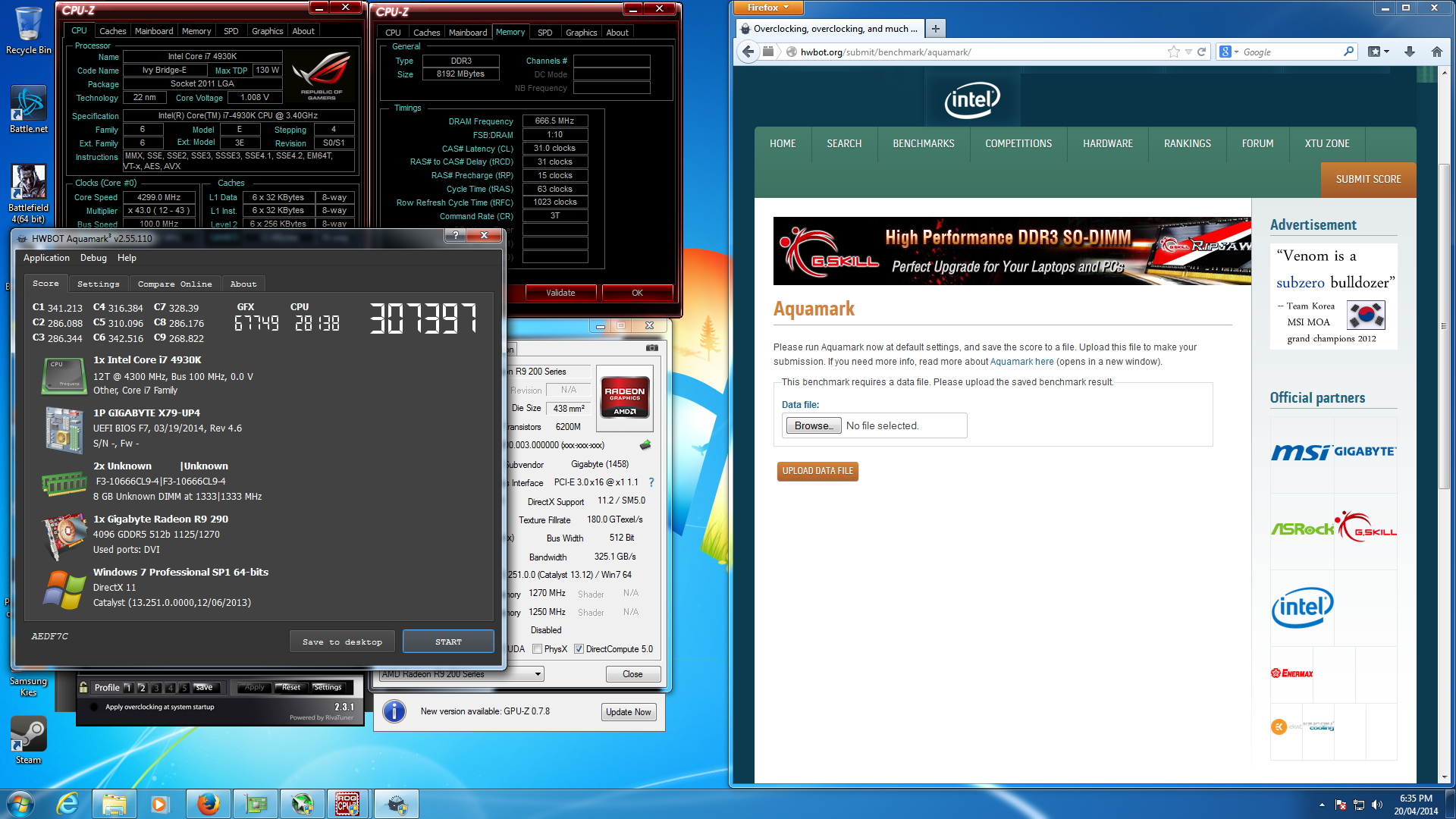This screenshot has width=1456, height=819.
Task: Click the volume speaker tray icon
Action: tap(1377, 805)
